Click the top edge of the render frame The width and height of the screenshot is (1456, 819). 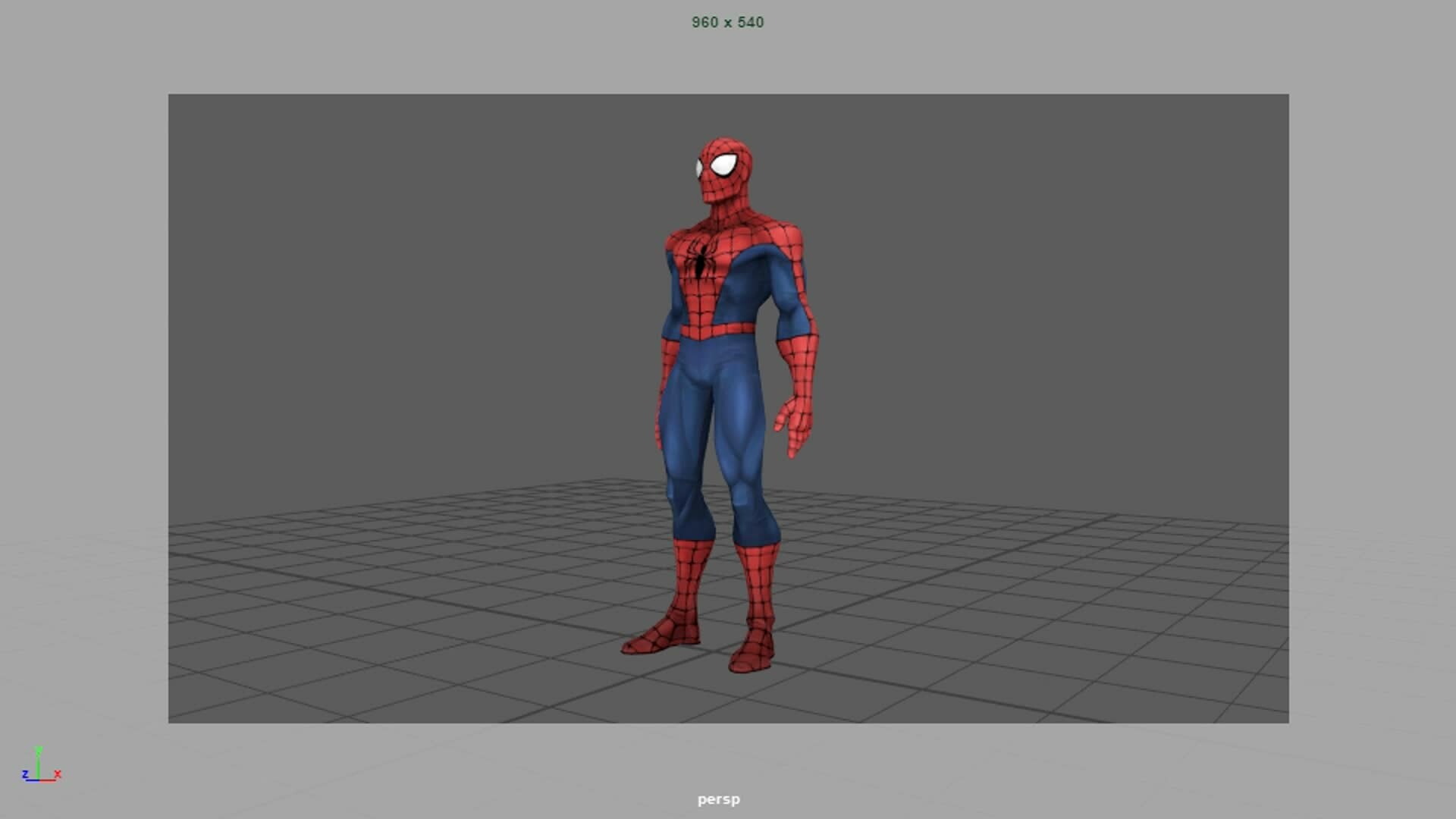[x=728, y=94]
